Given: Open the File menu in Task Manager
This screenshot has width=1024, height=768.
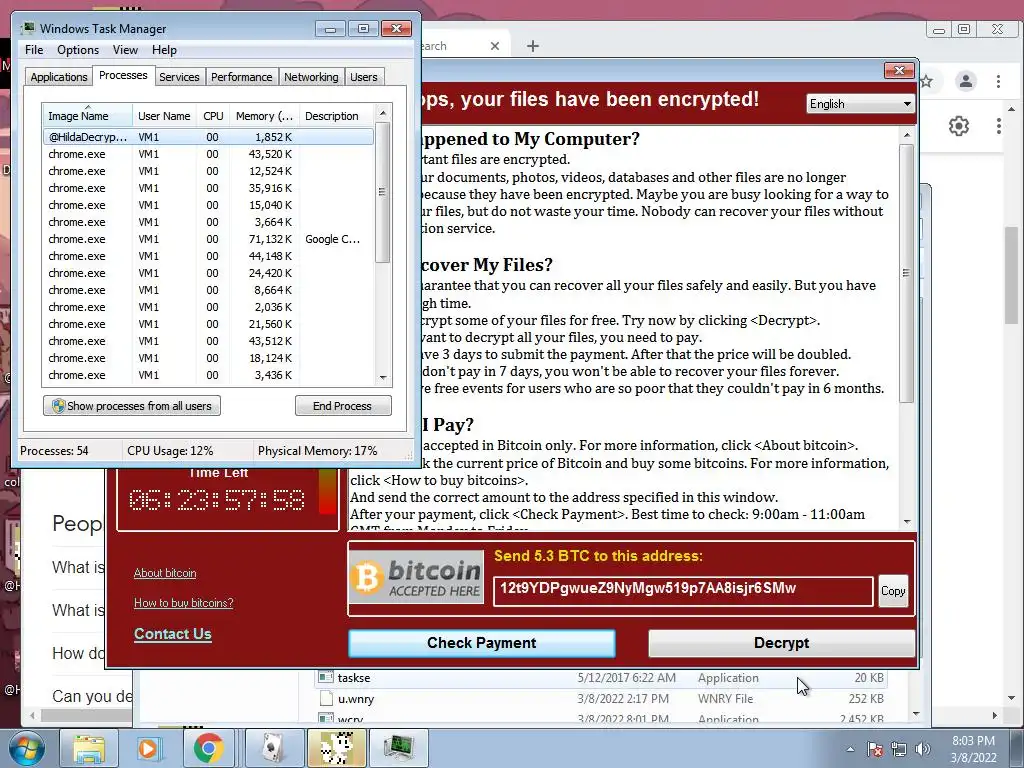Looking at the screenshot, I should (34, 50).
